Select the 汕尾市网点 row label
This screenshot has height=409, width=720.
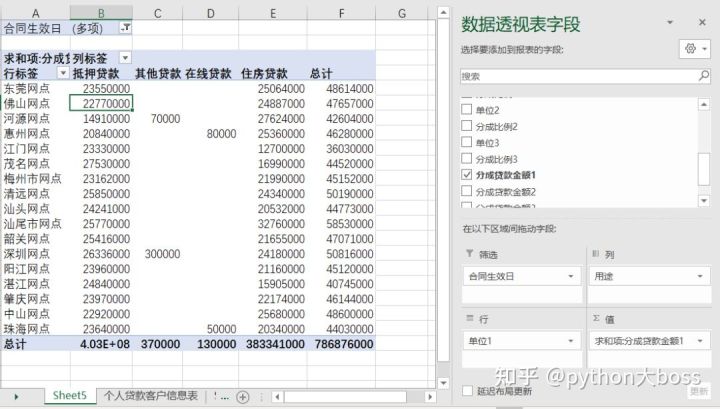tap(35, 224)
